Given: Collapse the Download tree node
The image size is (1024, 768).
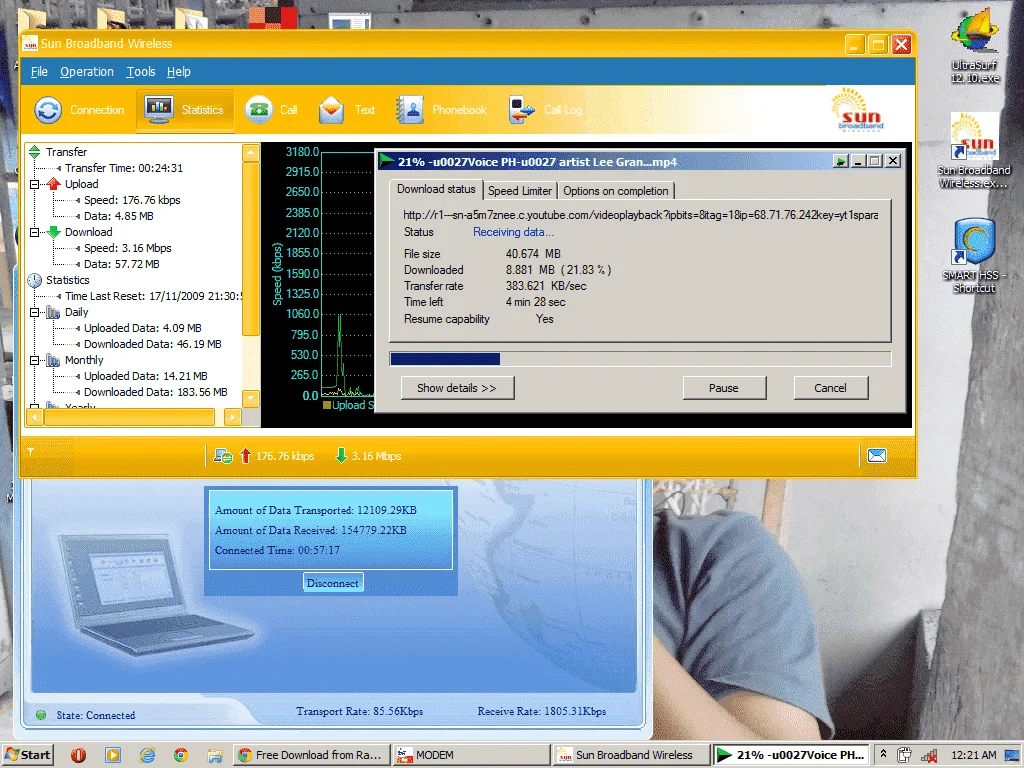Looking at the screenshot, I should (x=35, y=232).
